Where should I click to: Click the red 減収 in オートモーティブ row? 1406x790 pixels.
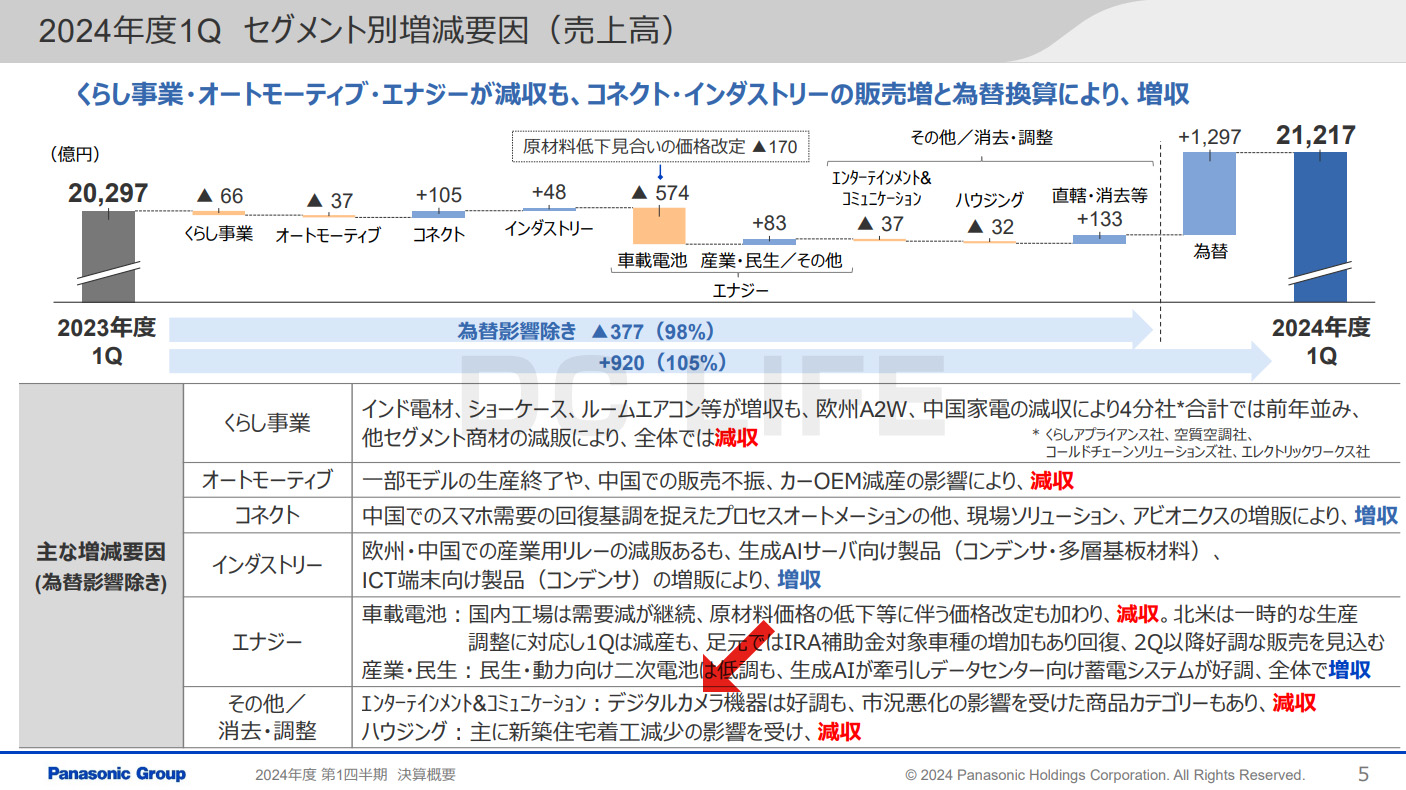coord(1052,480)
